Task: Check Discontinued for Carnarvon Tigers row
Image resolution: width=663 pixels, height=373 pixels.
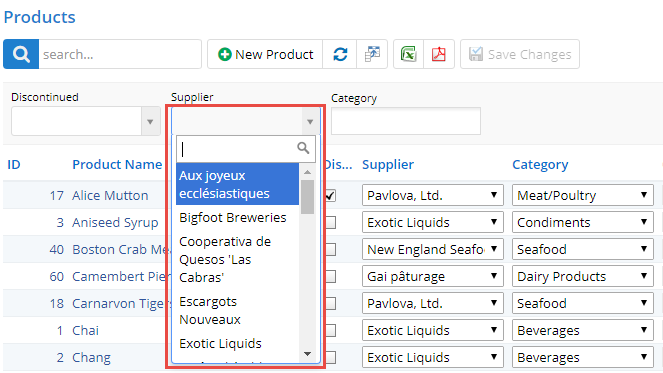Action: point(330,304)
